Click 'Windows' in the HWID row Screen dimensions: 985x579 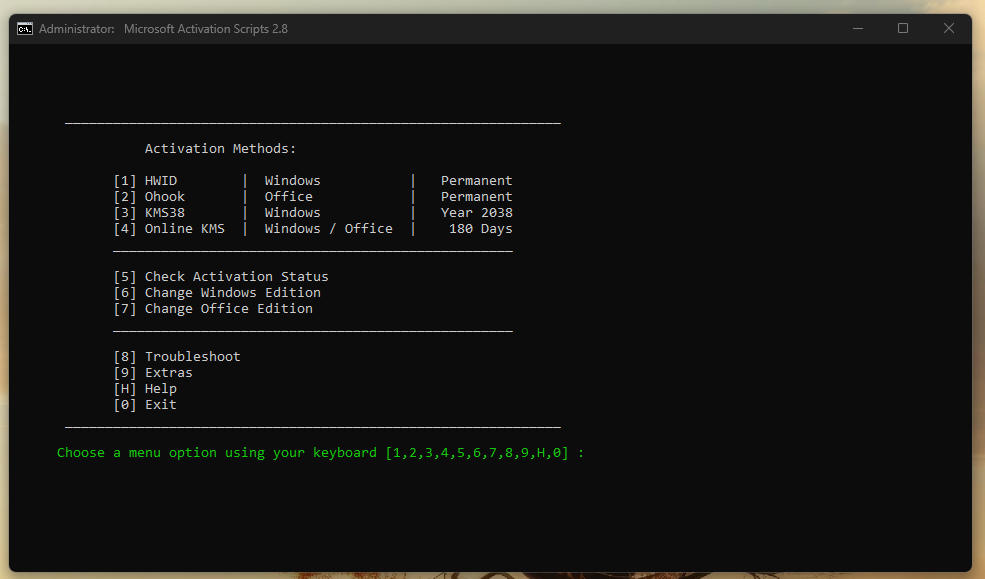(x=292, y=181)
